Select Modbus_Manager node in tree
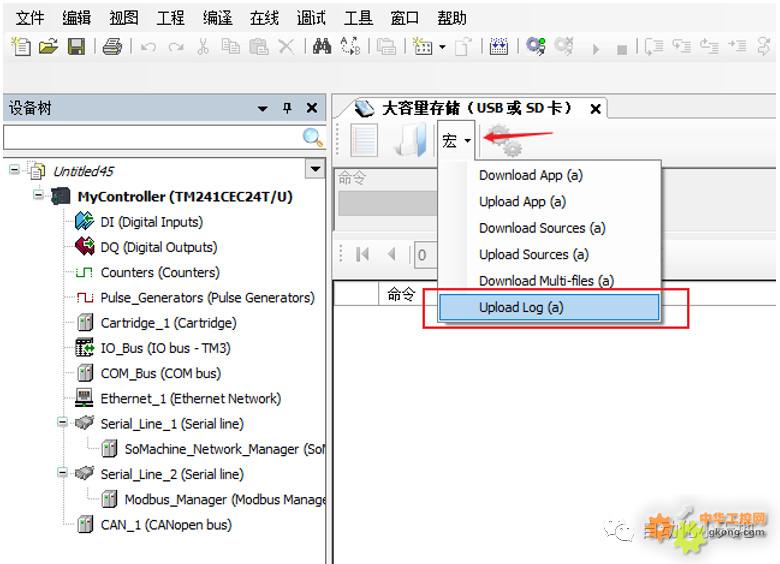This screenshot has height=564, width=780. point(225,499)
